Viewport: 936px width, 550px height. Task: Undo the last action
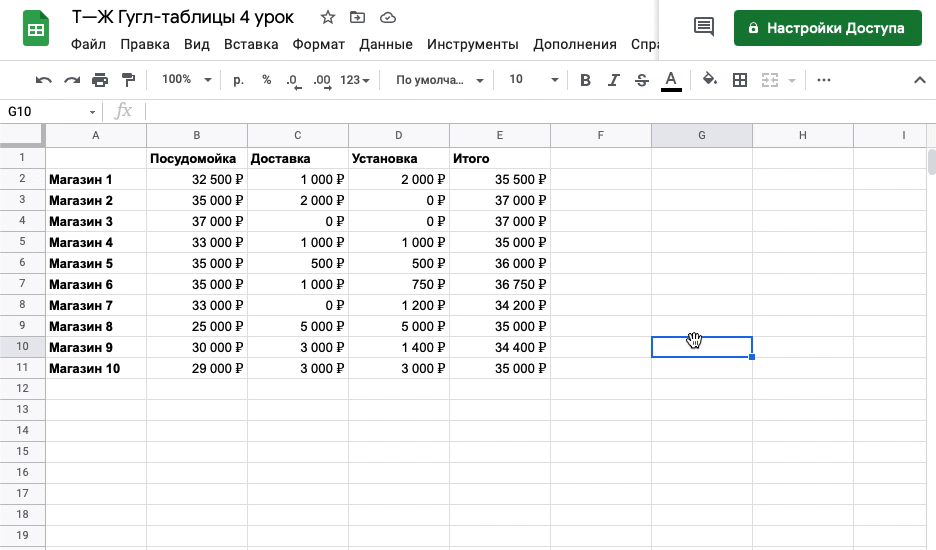click(44, 80)
